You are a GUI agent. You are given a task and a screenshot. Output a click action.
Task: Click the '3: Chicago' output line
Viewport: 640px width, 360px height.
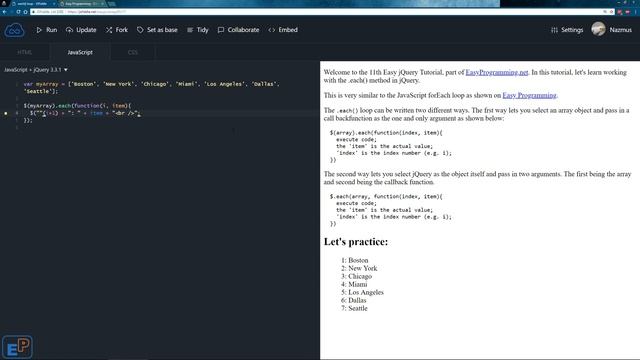(x=356, y=276)
